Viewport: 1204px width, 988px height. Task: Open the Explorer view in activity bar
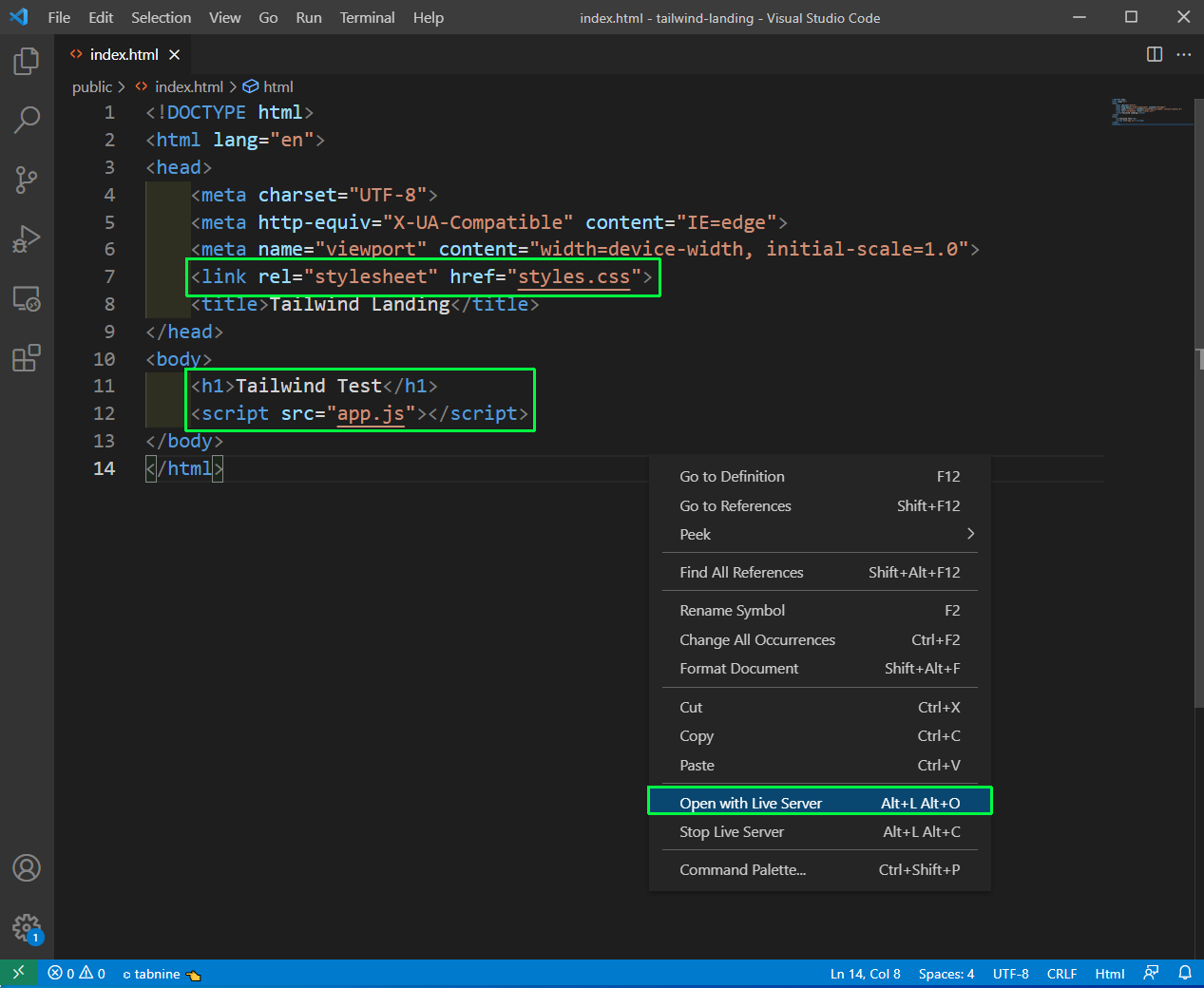(27, 62)
